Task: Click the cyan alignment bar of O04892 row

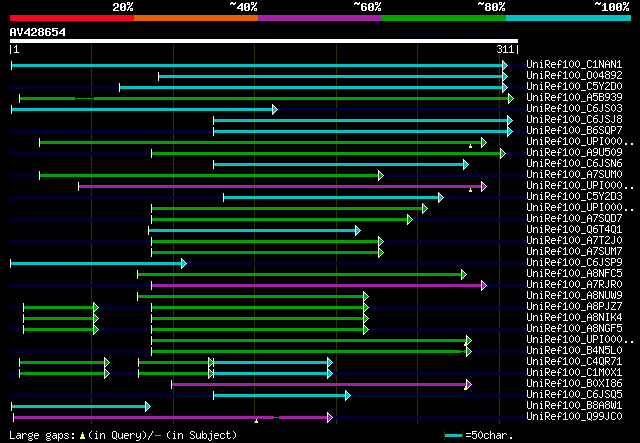Action: tap(333, 76)
